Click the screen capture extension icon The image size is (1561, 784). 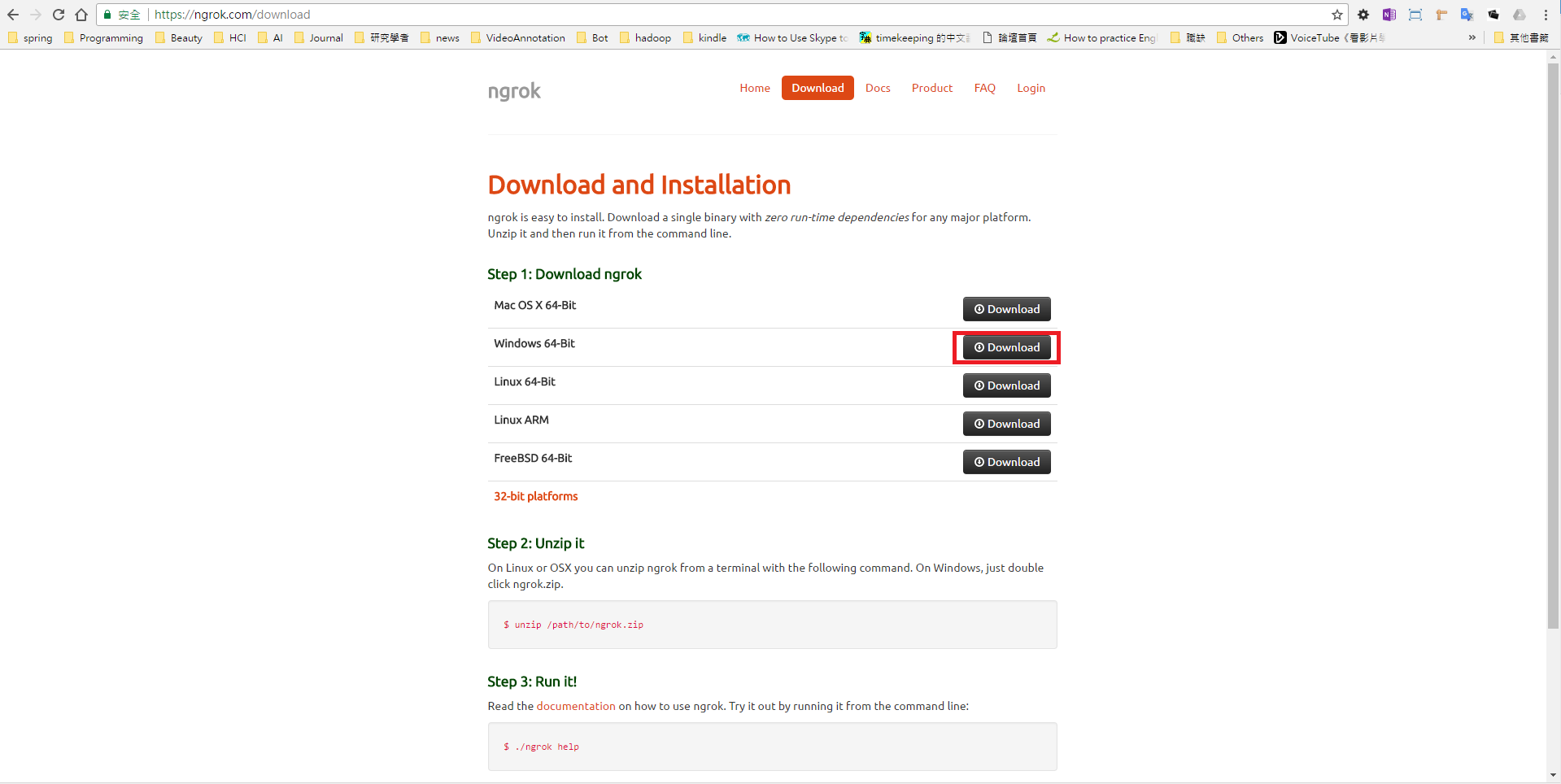click(x=1415, y=15)
